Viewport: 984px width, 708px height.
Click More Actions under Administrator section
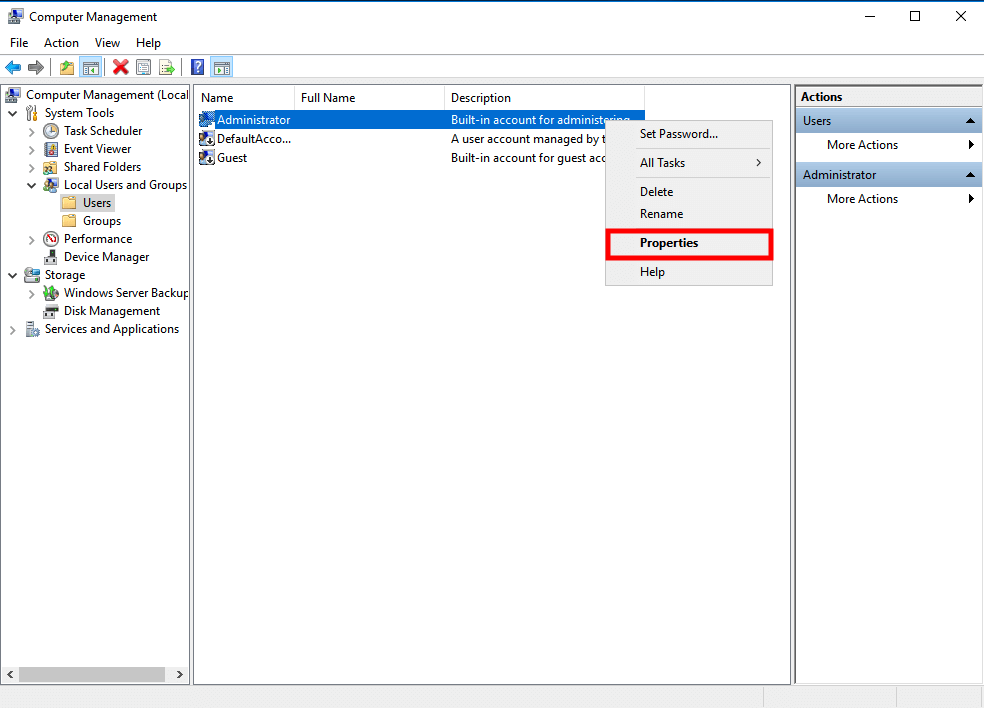pyautogui.click(x=862, y=199)
